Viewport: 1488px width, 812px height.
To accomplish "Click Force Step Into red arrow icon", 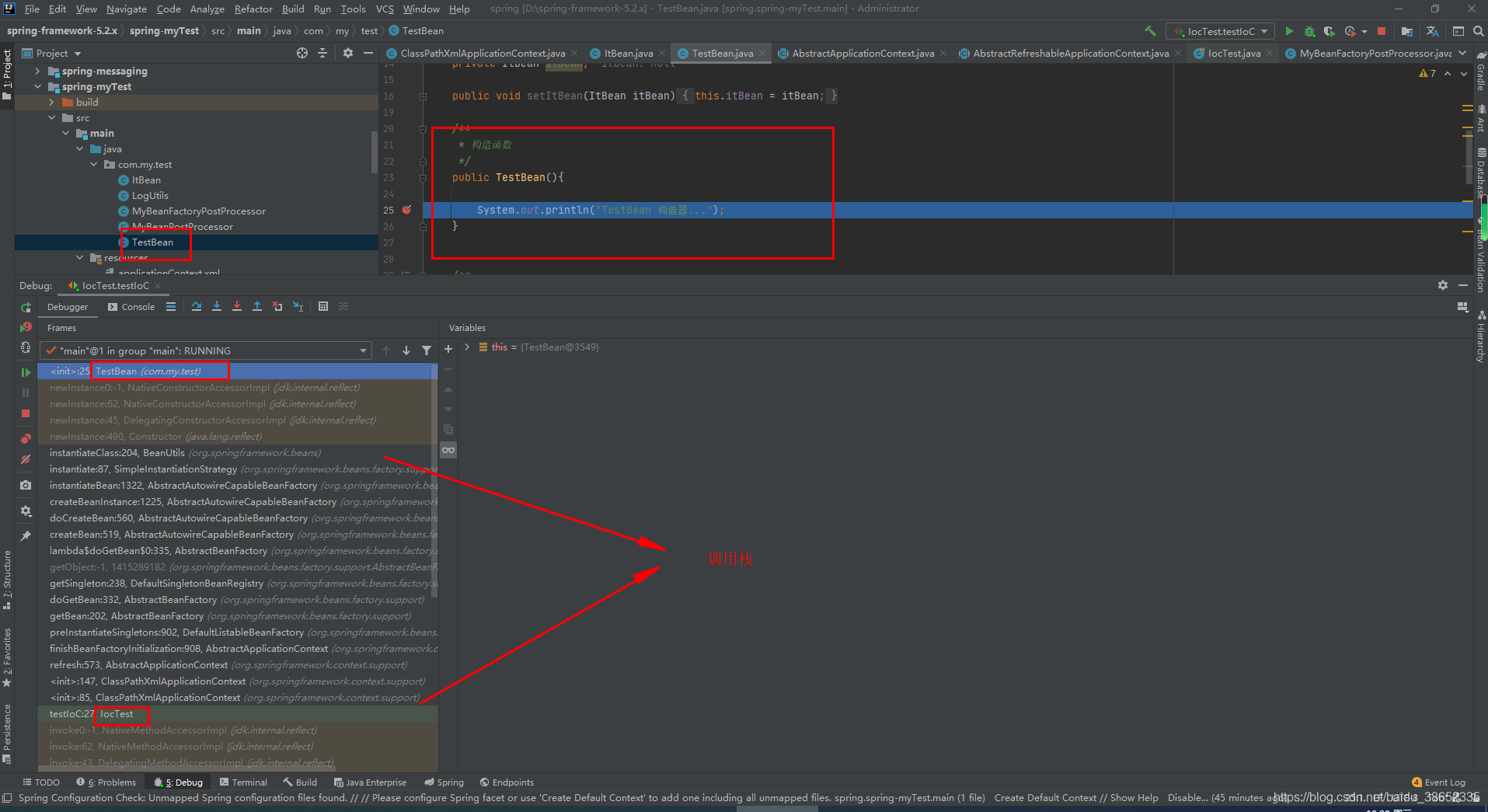I will tap(237, 306).
